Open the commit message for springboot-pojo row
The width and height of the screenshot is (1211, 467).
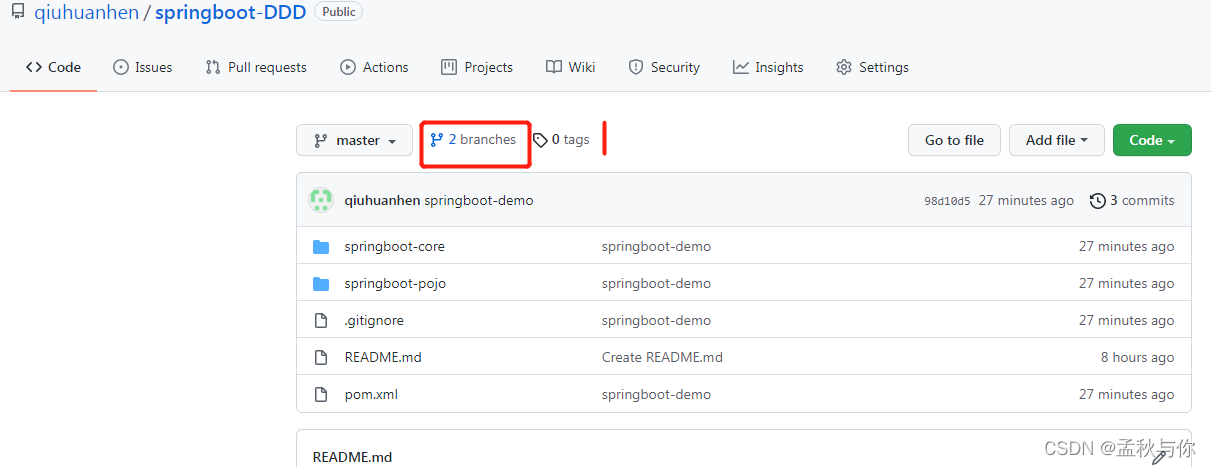[x=656, y=283]
